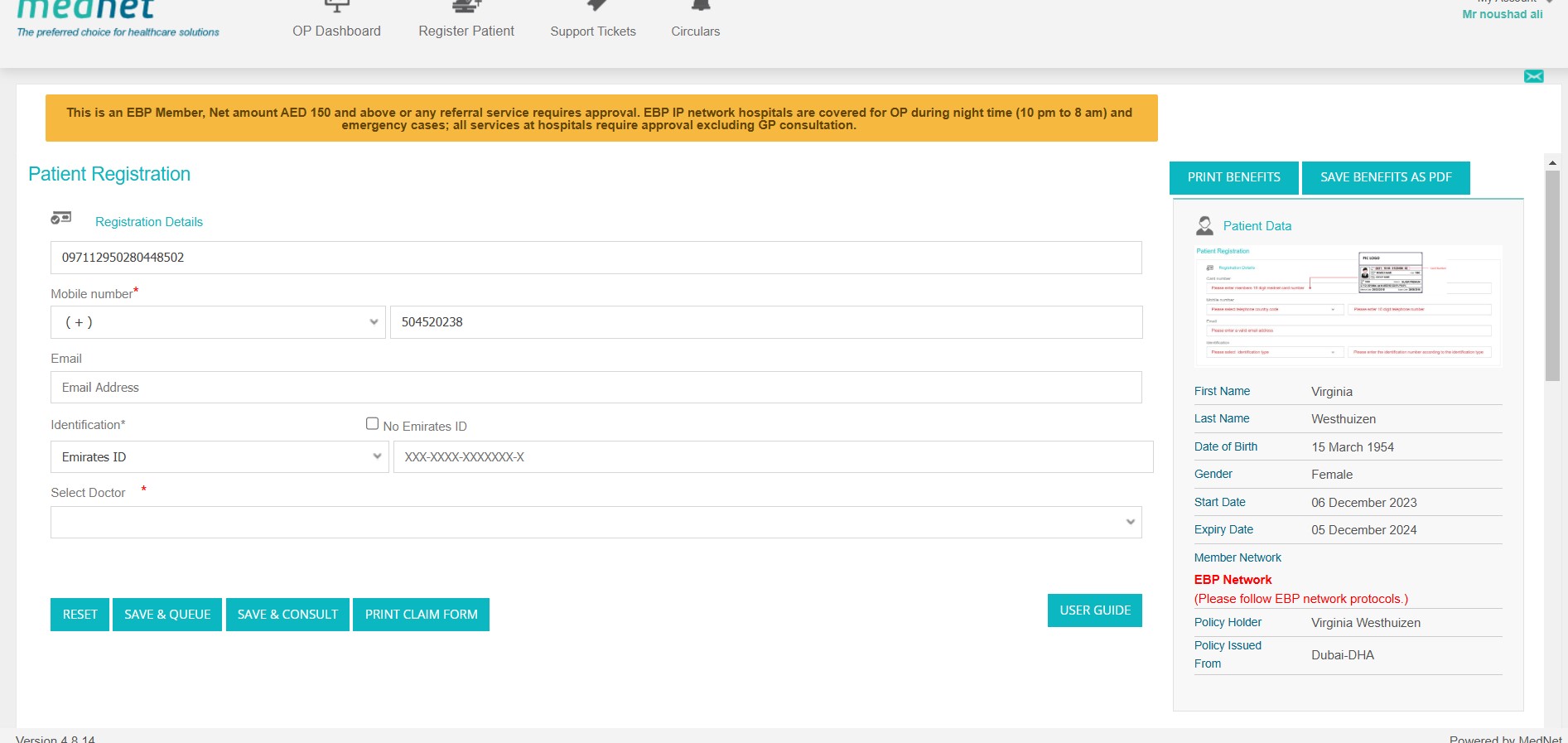1568x743 pixels.
Task: Click the start date 06 December 2023
Action: (1364, 503)
